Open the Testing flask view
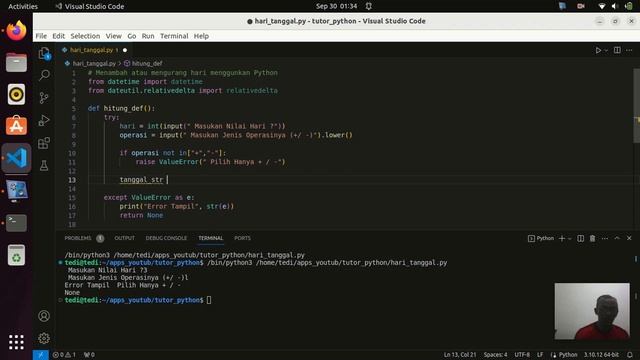 (44, 166)
